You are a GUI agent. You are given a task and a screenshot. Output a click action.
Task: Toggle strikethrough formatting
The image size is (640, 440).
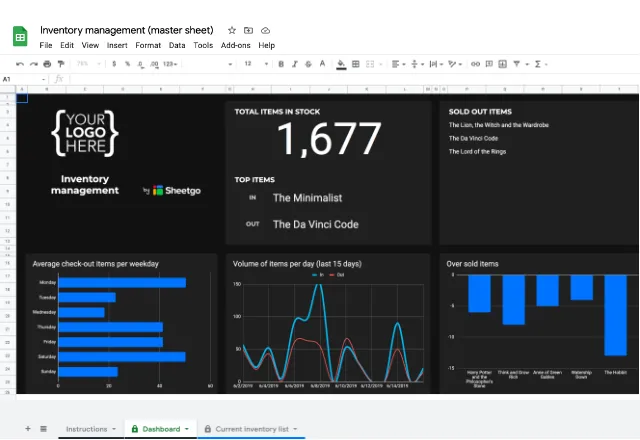(x=309, y=64)
